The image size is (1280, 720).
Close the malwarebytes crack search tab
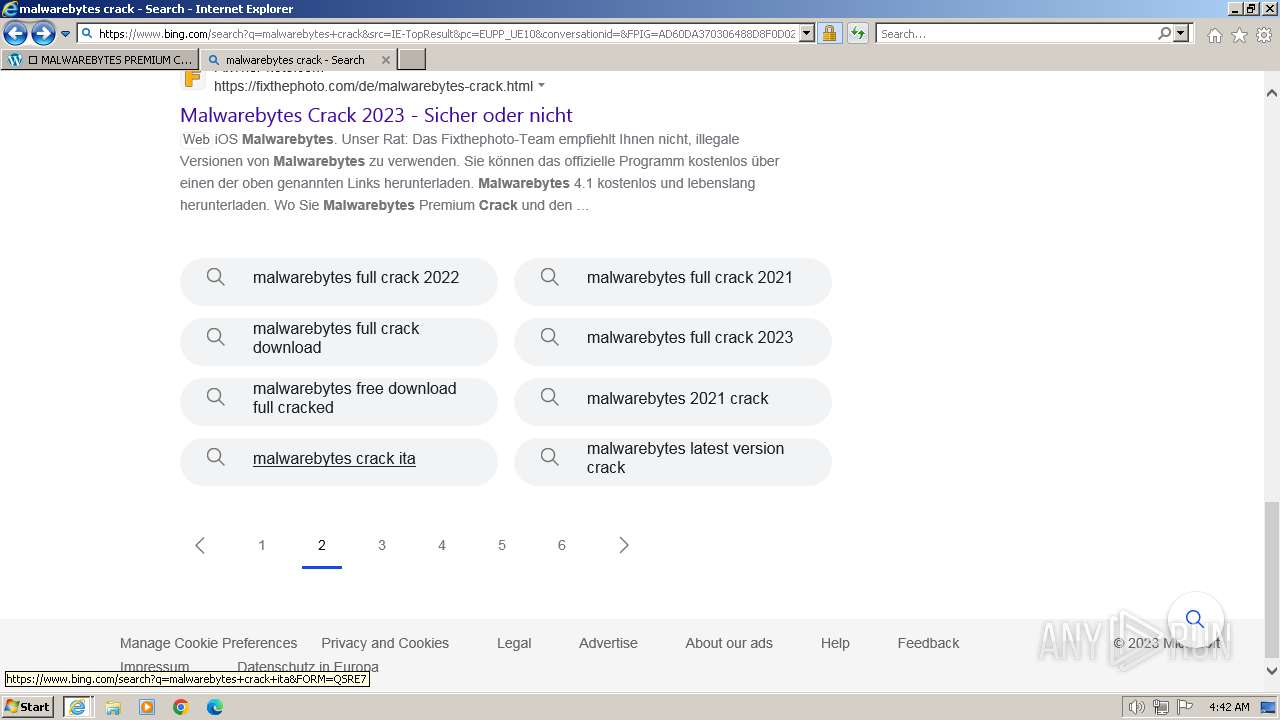386,60
